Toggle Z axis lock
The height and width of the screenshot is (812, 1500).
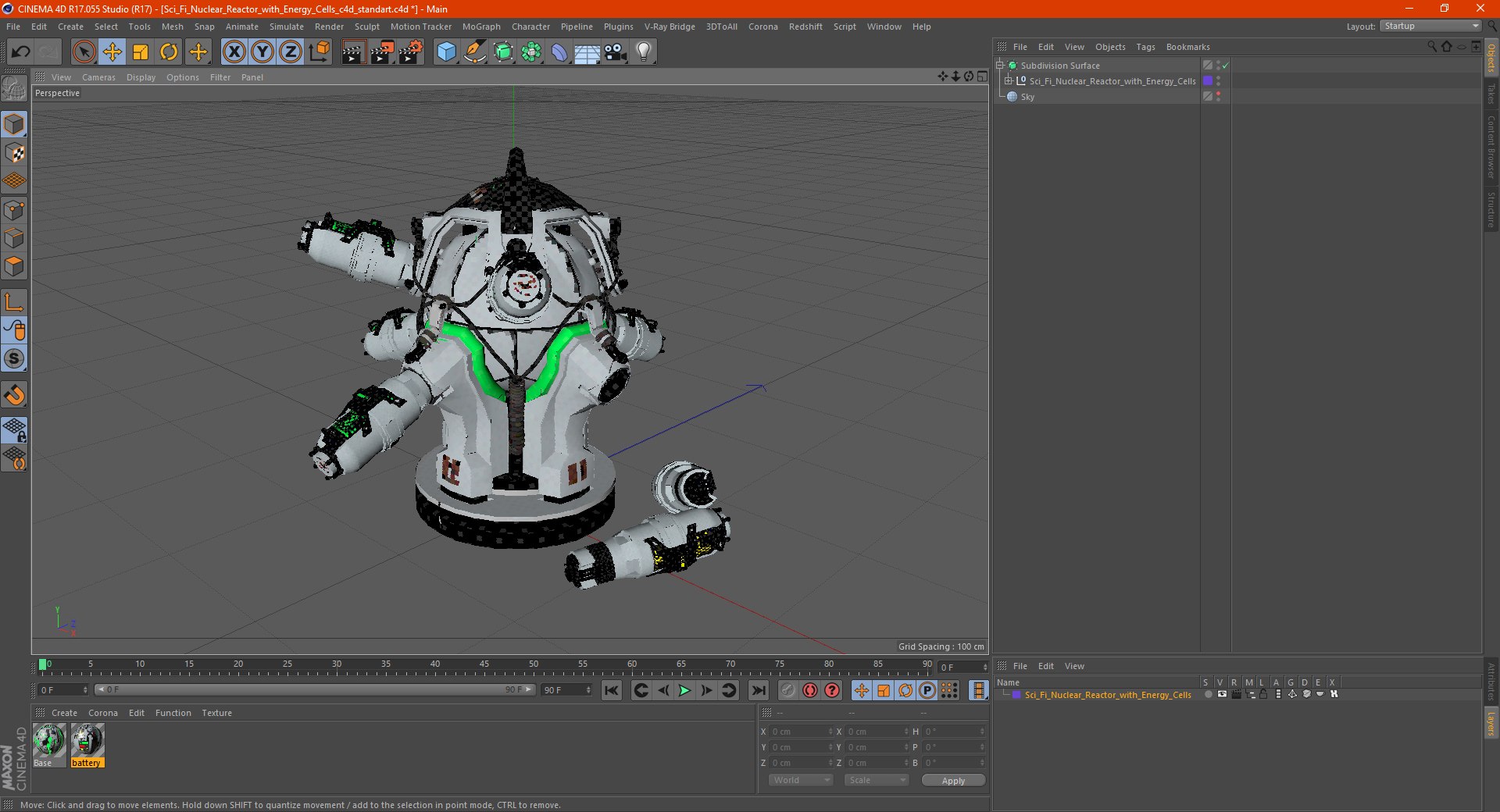[x=291, y=52]
